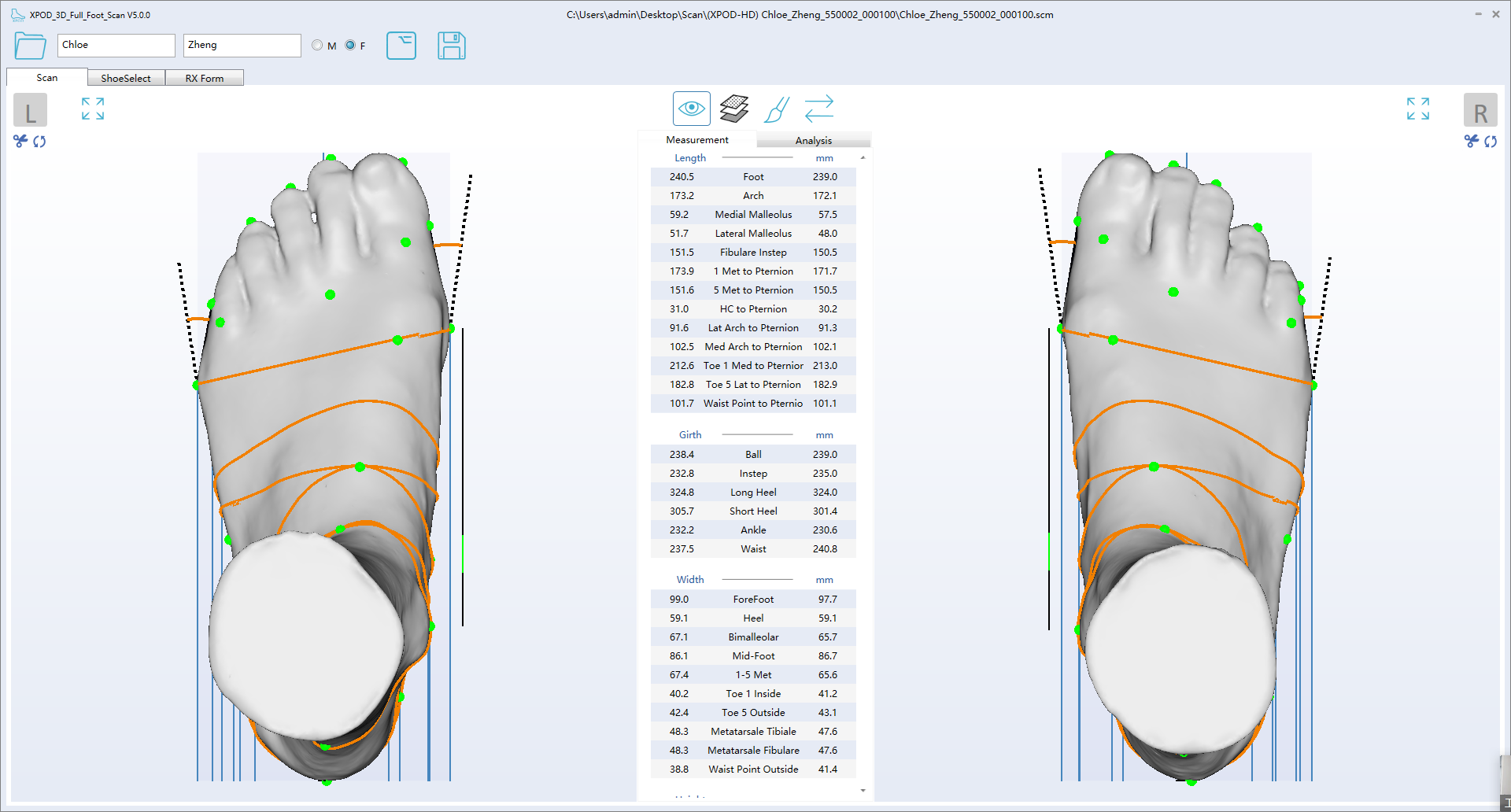Select the layers view icon
Image resolution: width=1511 pixels, height=812 pixels.
pos(733,108)
